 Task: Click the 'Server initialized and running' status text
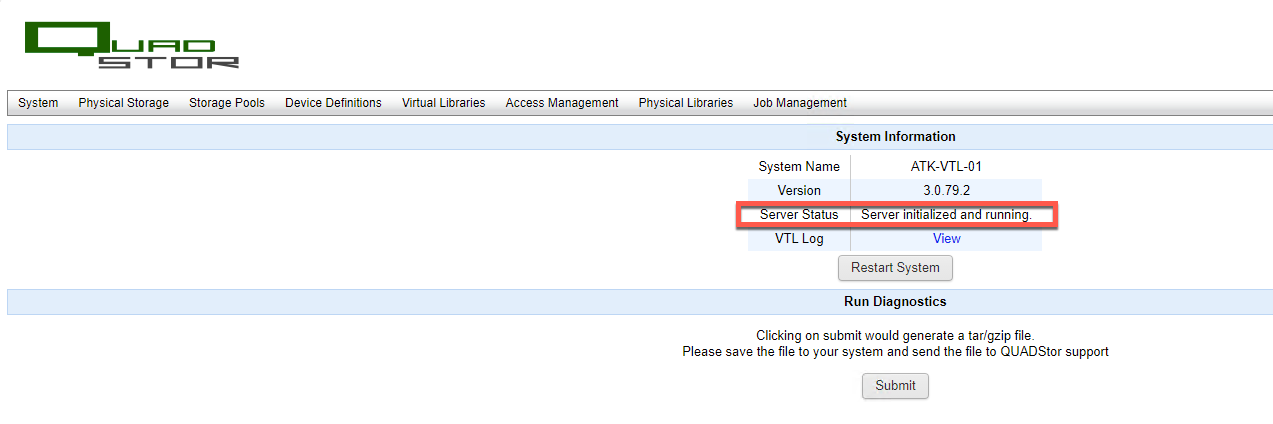tap(946, 215)
